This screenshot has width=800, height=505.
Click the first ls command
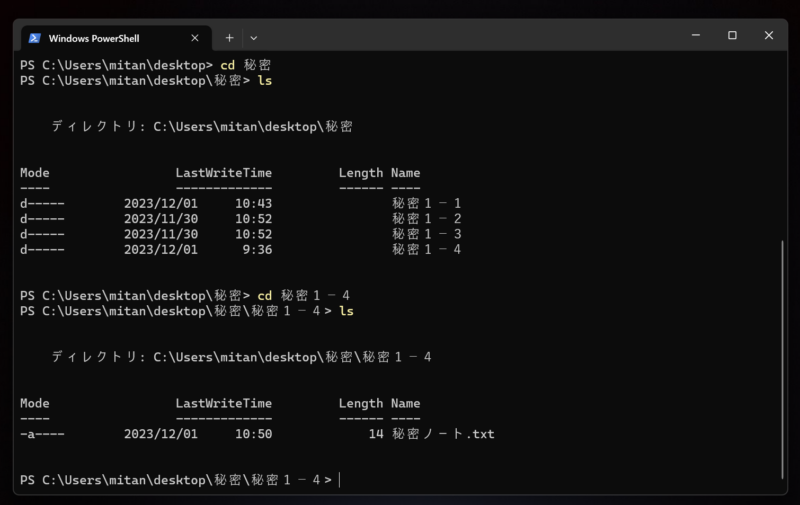pyautogui.click(x=265, y=81)
